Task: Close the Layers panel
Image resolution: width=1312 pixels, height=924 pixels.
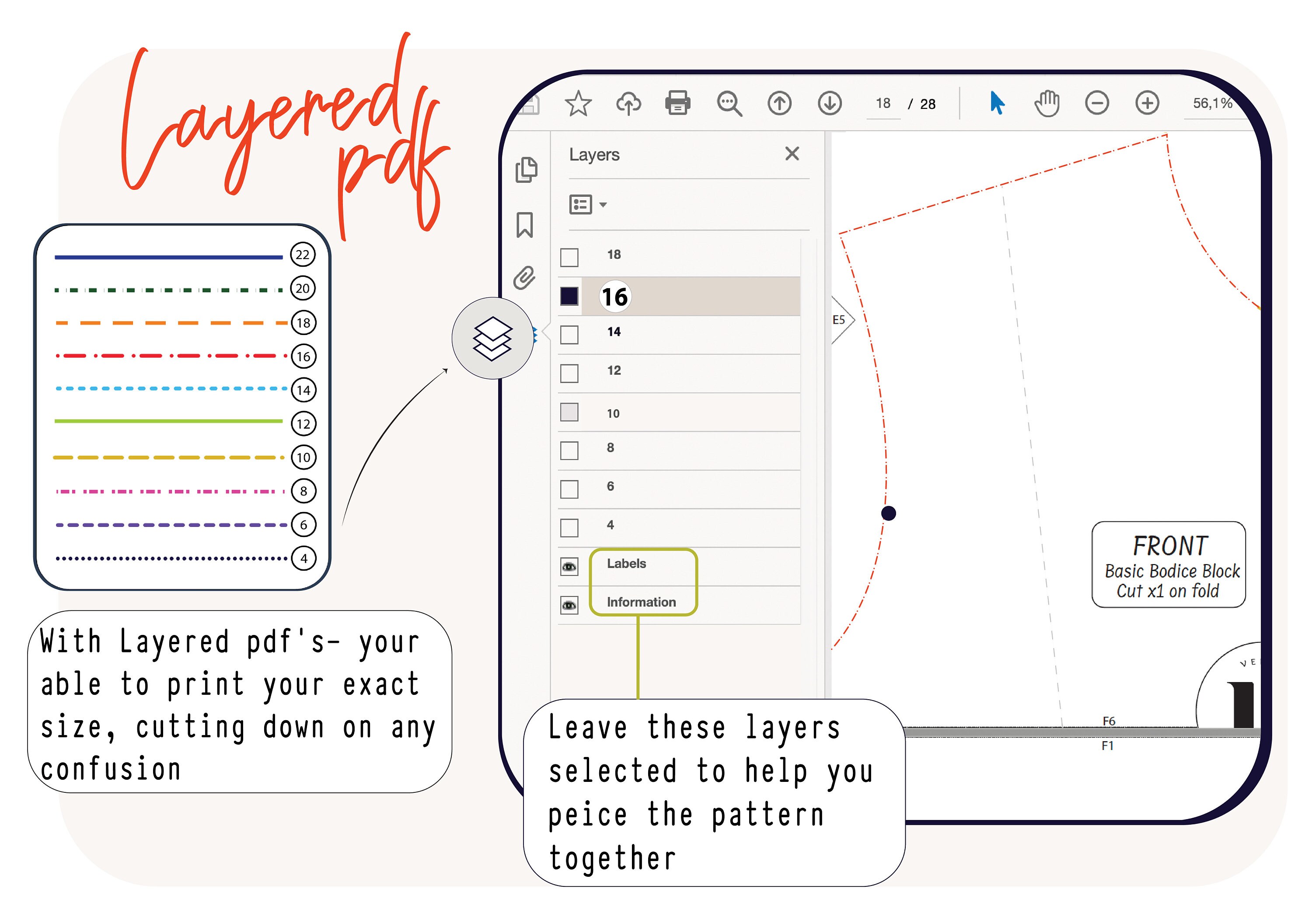Action: point(792,154)
